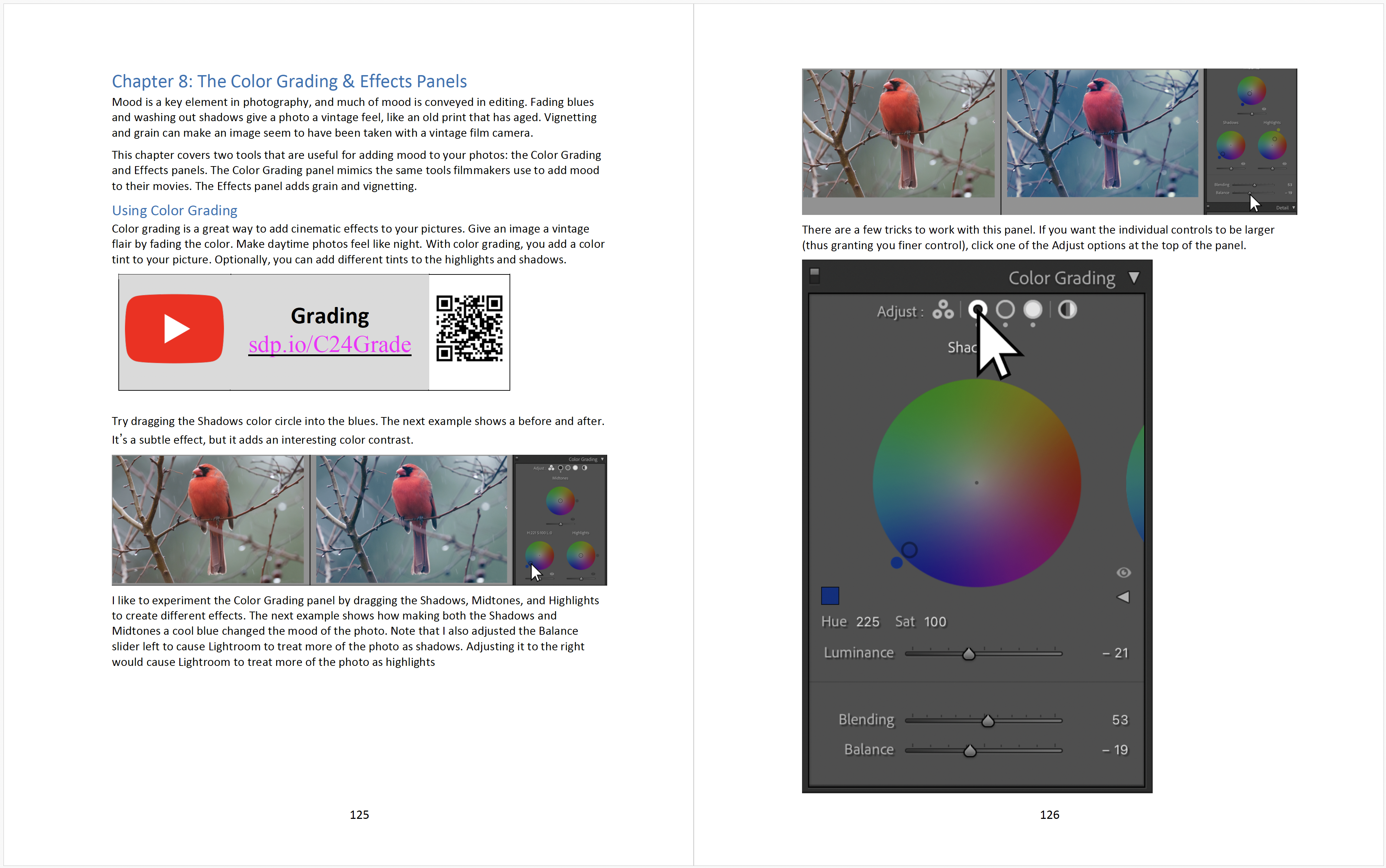Select the Midtones adjust circle icon
Viewport: 1386px width, 868px height.
[x=1005, y=310]
